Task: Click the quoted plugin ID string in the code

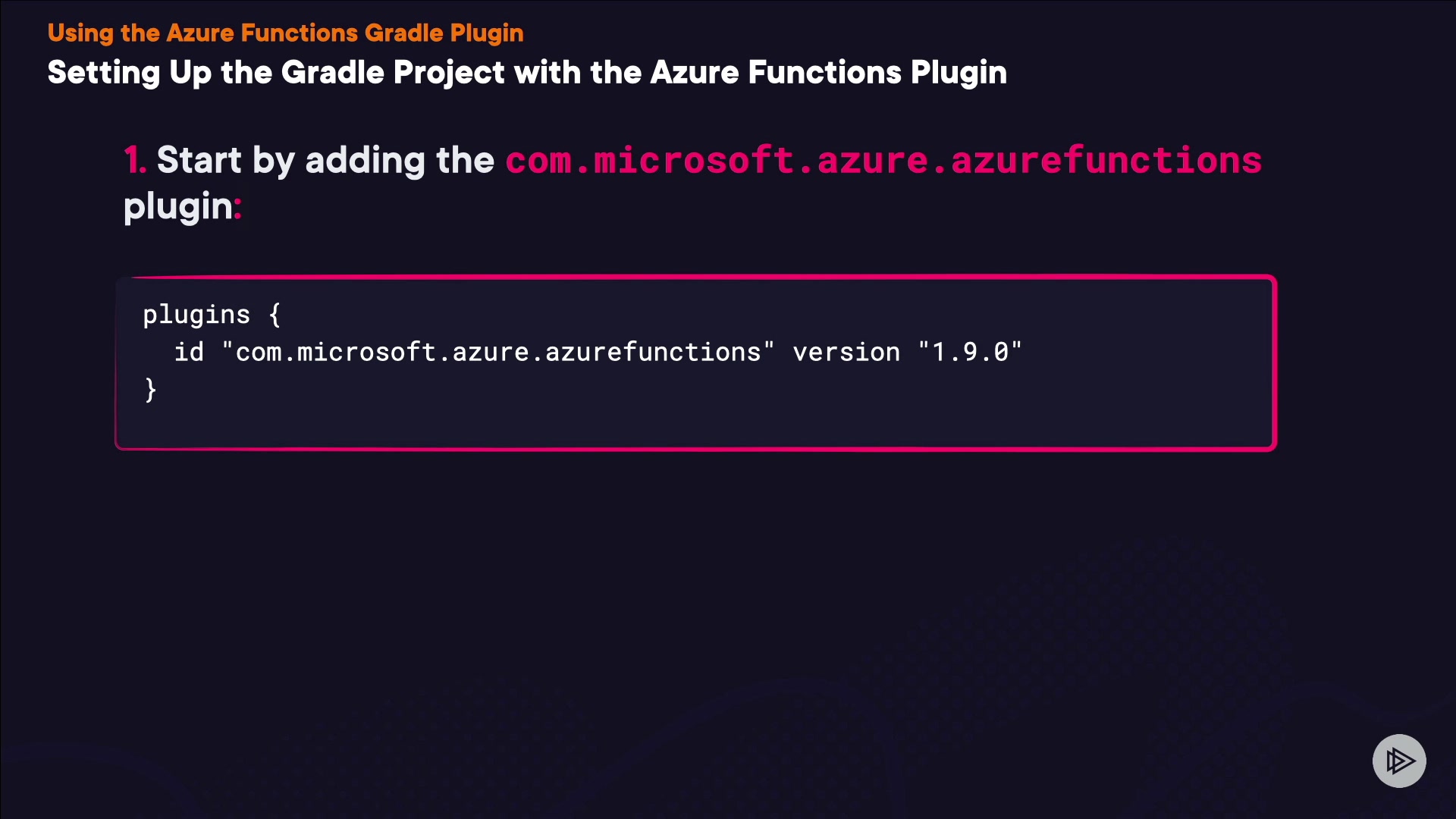Action: (497, 352)
